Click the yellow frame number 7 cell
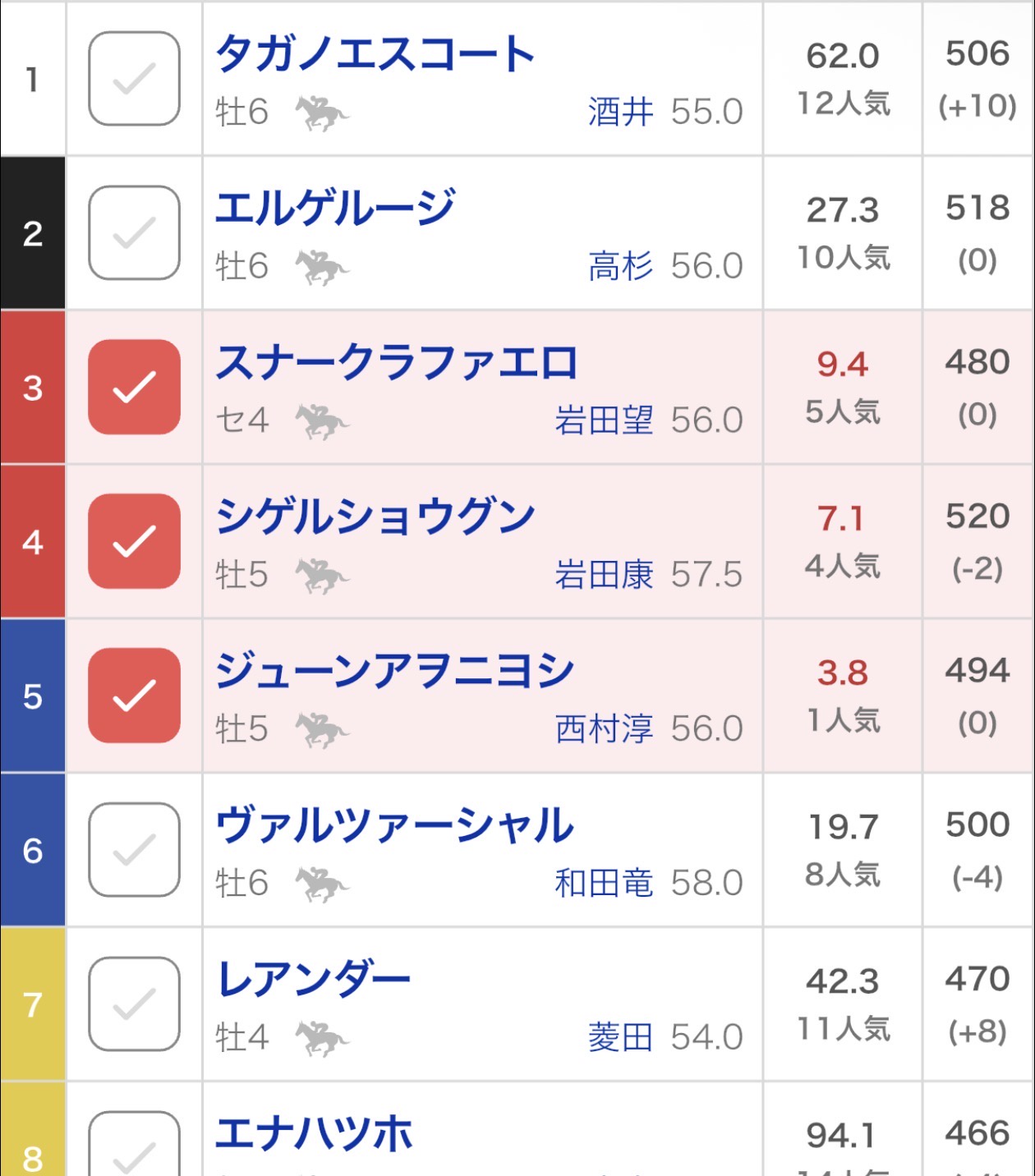This screenshot has height=1176, width=1035. [x=33, y=1004]
